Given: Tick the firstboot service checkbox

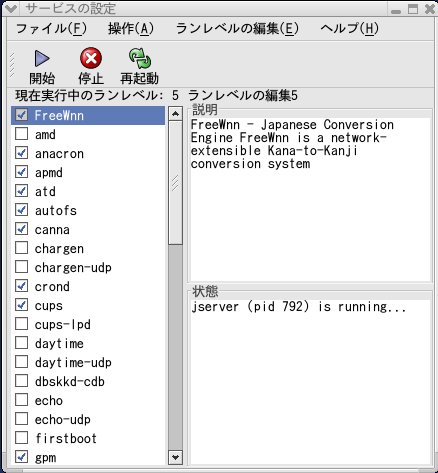Looking at the screenshot, I should point(22,438).
